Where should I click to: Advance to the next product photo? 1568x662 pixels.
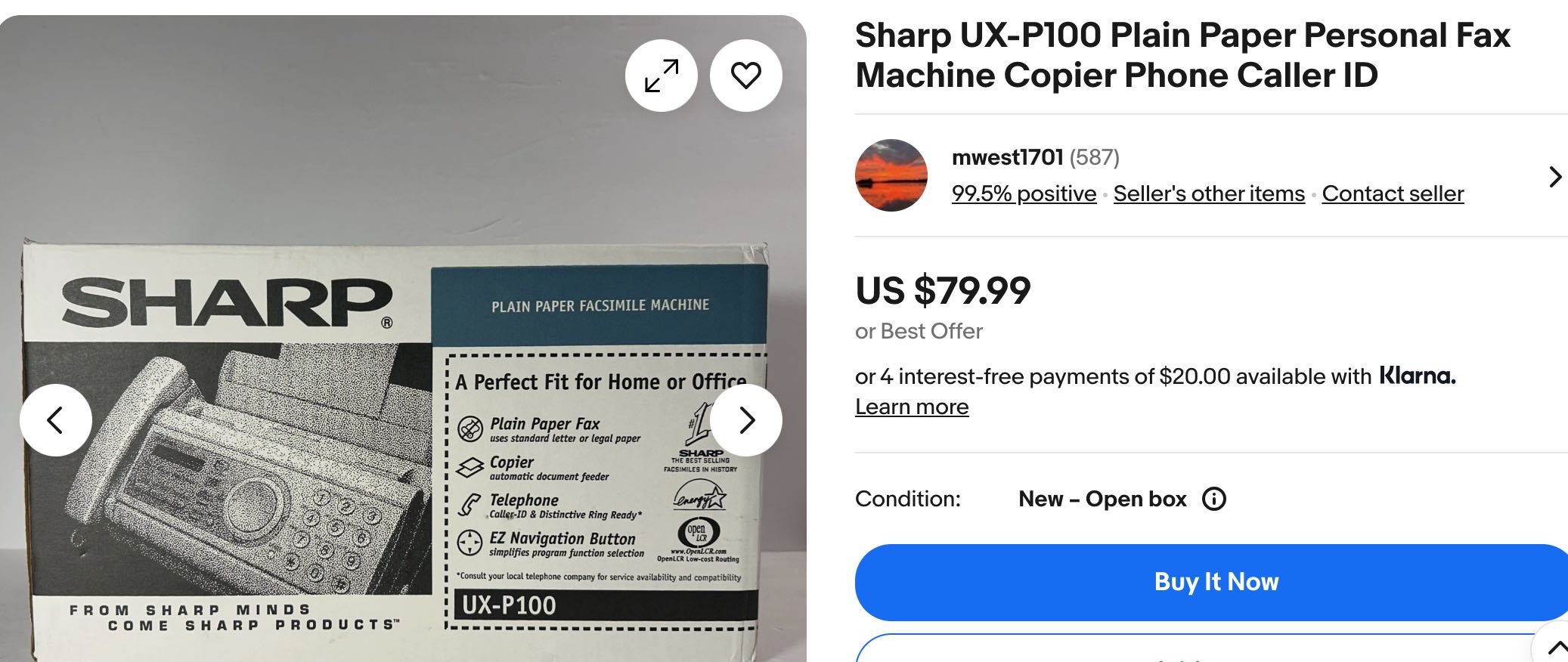coord(746,420)
